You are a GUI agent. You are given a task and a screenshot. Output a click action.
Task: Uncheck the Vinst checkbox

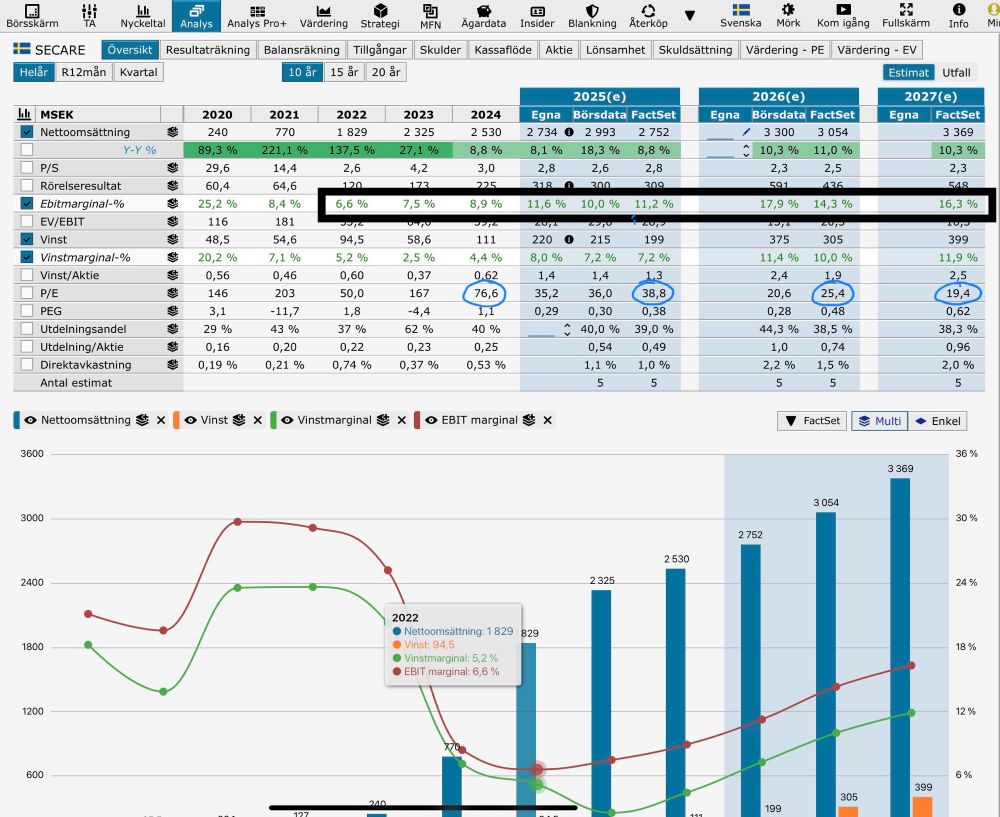[x=26, y=239]
